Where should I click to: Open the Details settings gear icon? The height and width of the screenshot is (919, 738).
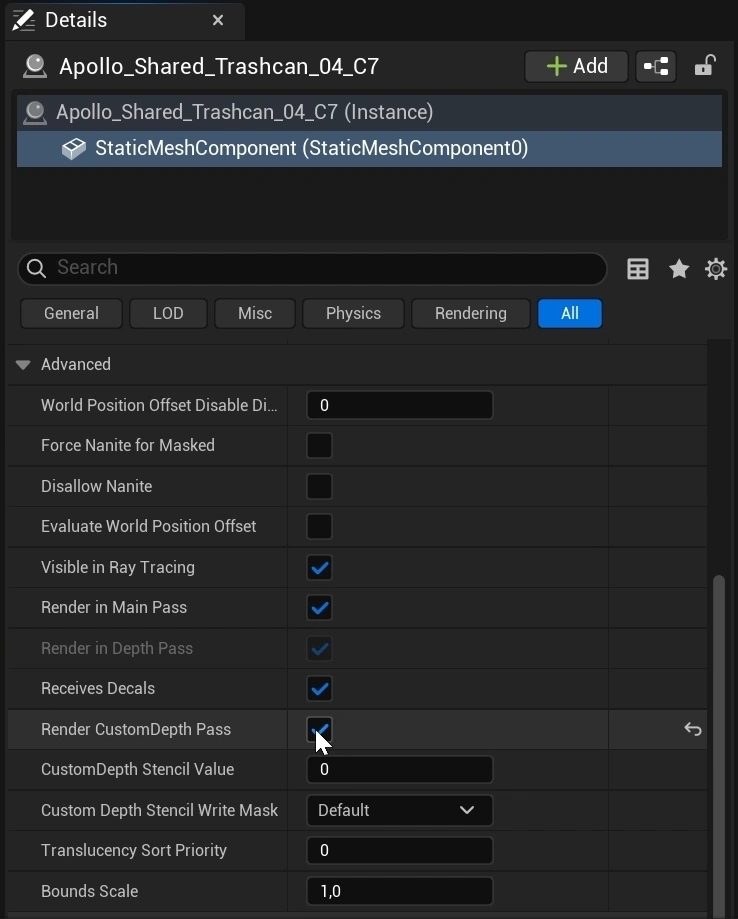pos(716,269)
